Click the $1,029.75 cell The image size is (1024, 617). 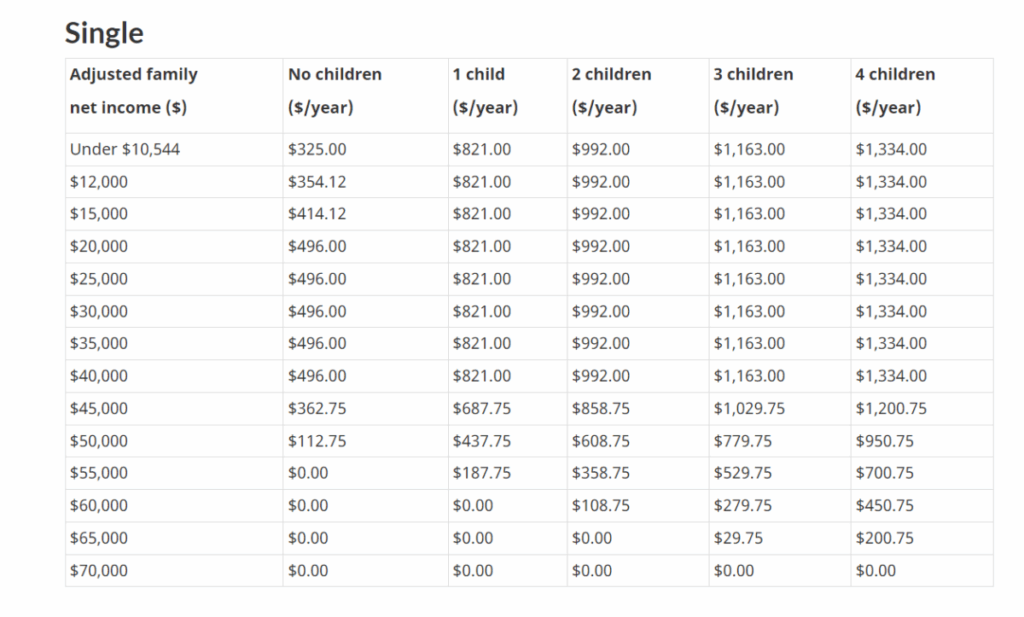[x=749, y=408]
